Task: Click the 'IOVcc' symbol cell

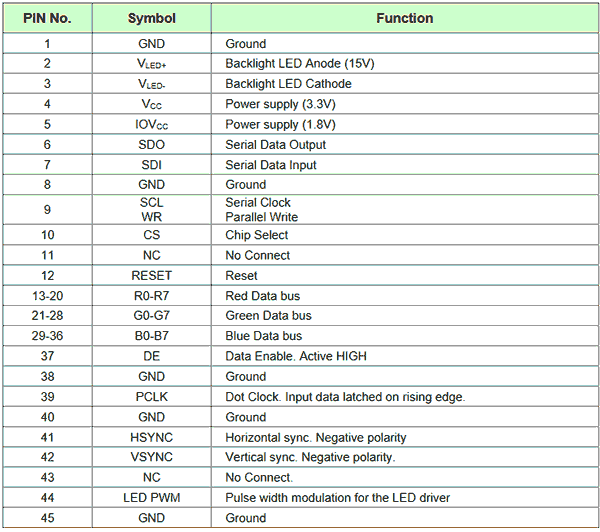Action: (152, 125)
